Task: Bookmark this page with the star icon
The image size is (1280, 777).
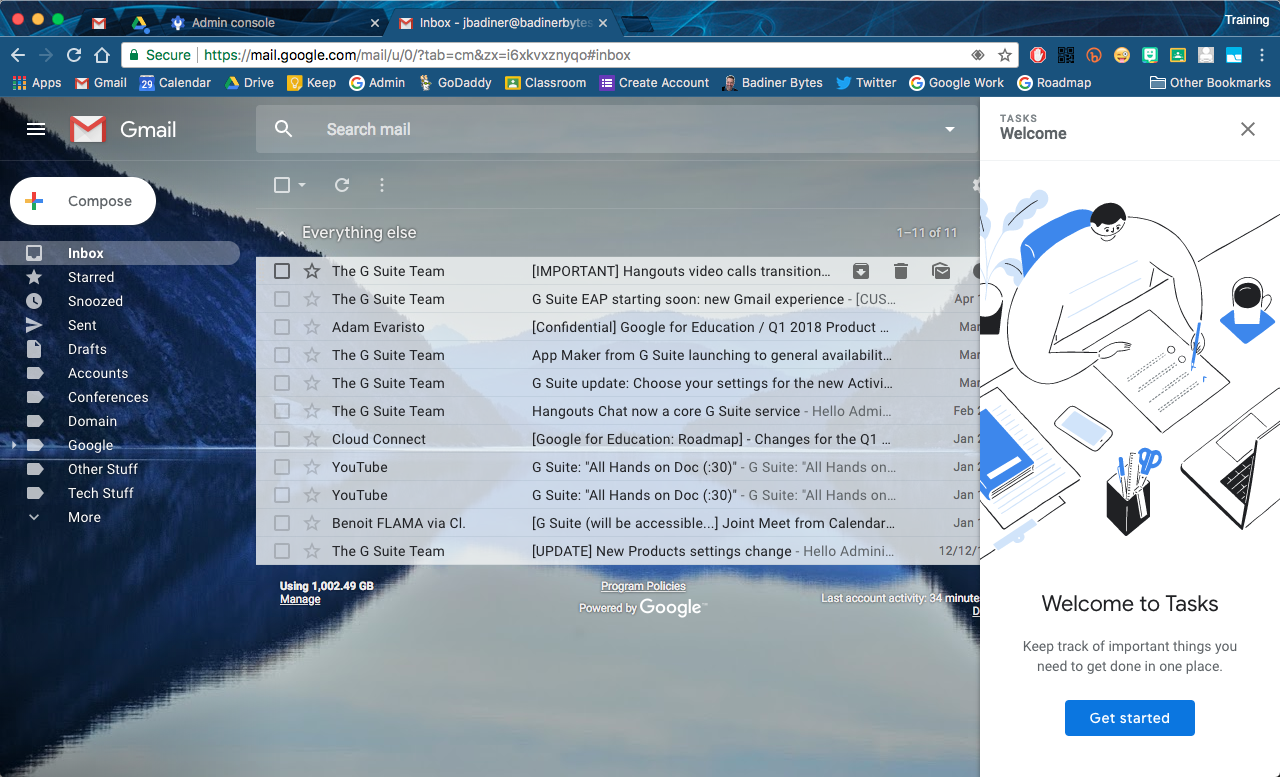Action: [1005, 55]
